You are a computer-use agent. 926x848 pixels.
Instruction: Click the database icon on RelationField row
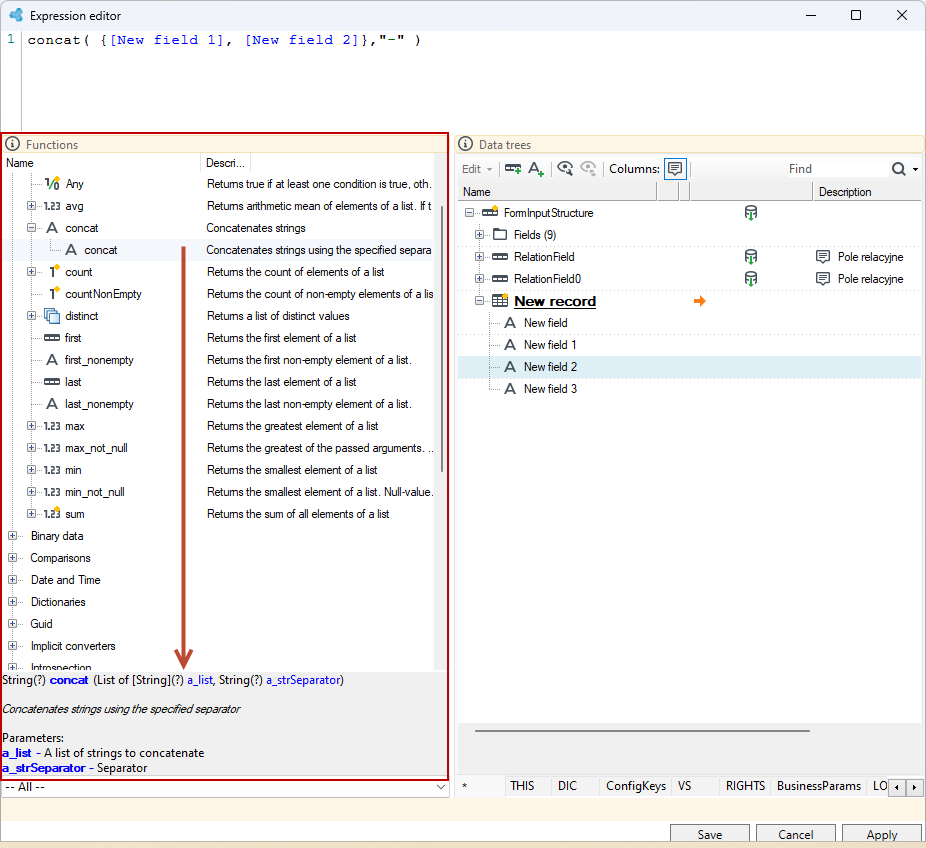[751, 257]
